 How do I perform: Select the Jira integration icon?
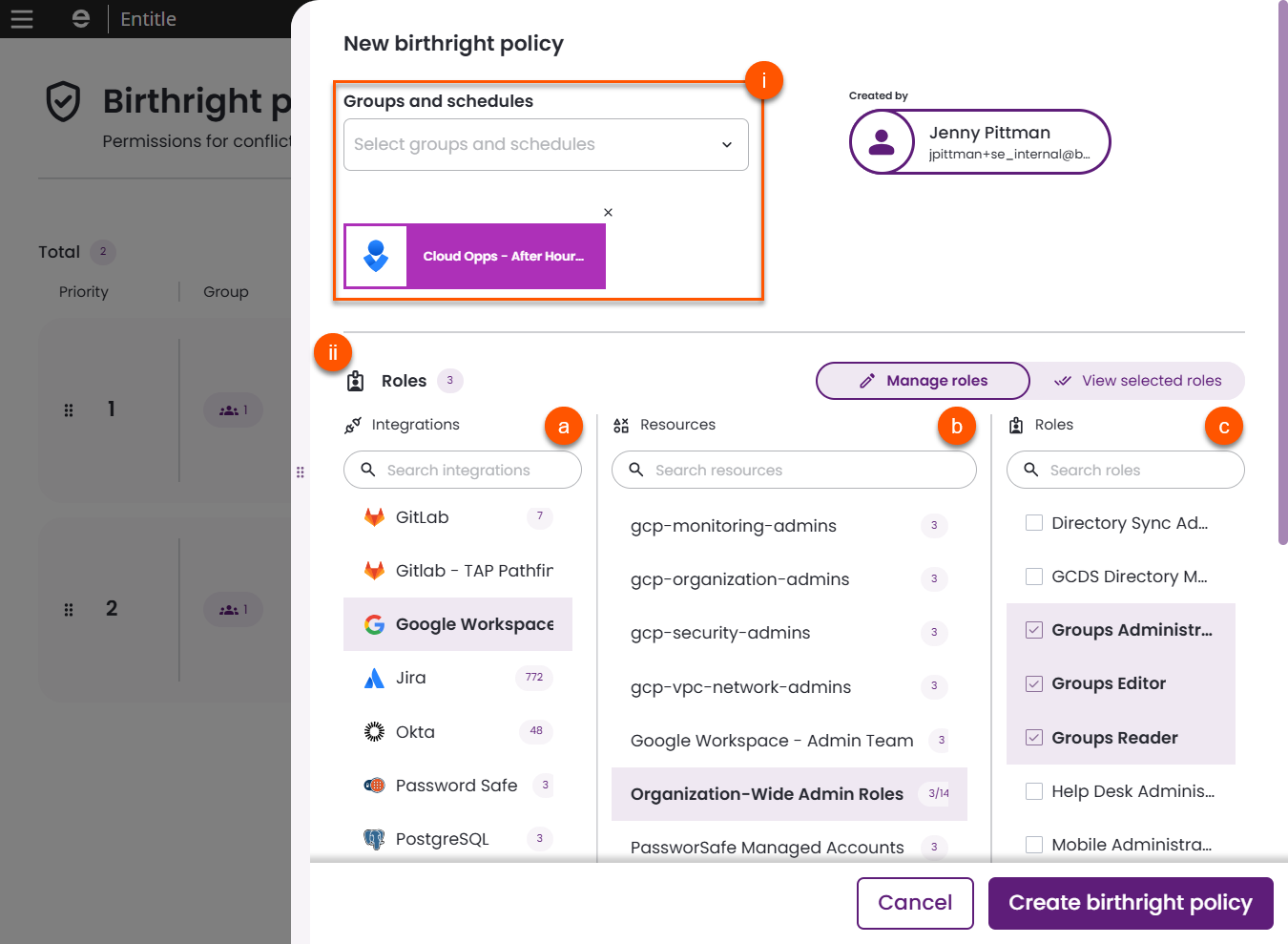(375, 678)
